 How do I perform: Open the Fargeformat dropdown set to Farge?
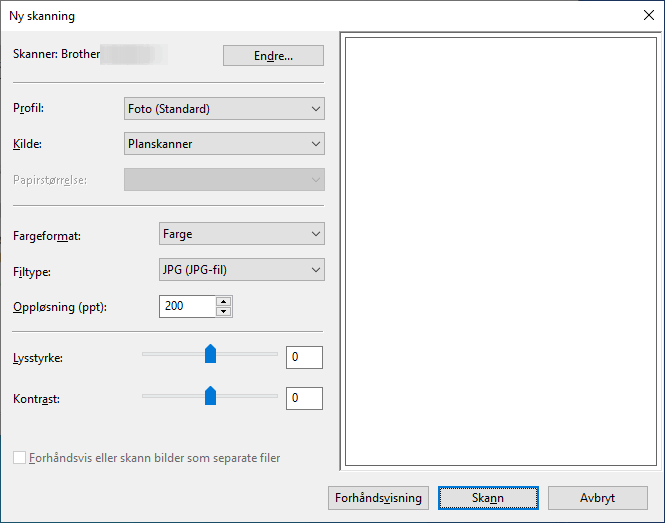pyautogui.click(x=242, y=234)
